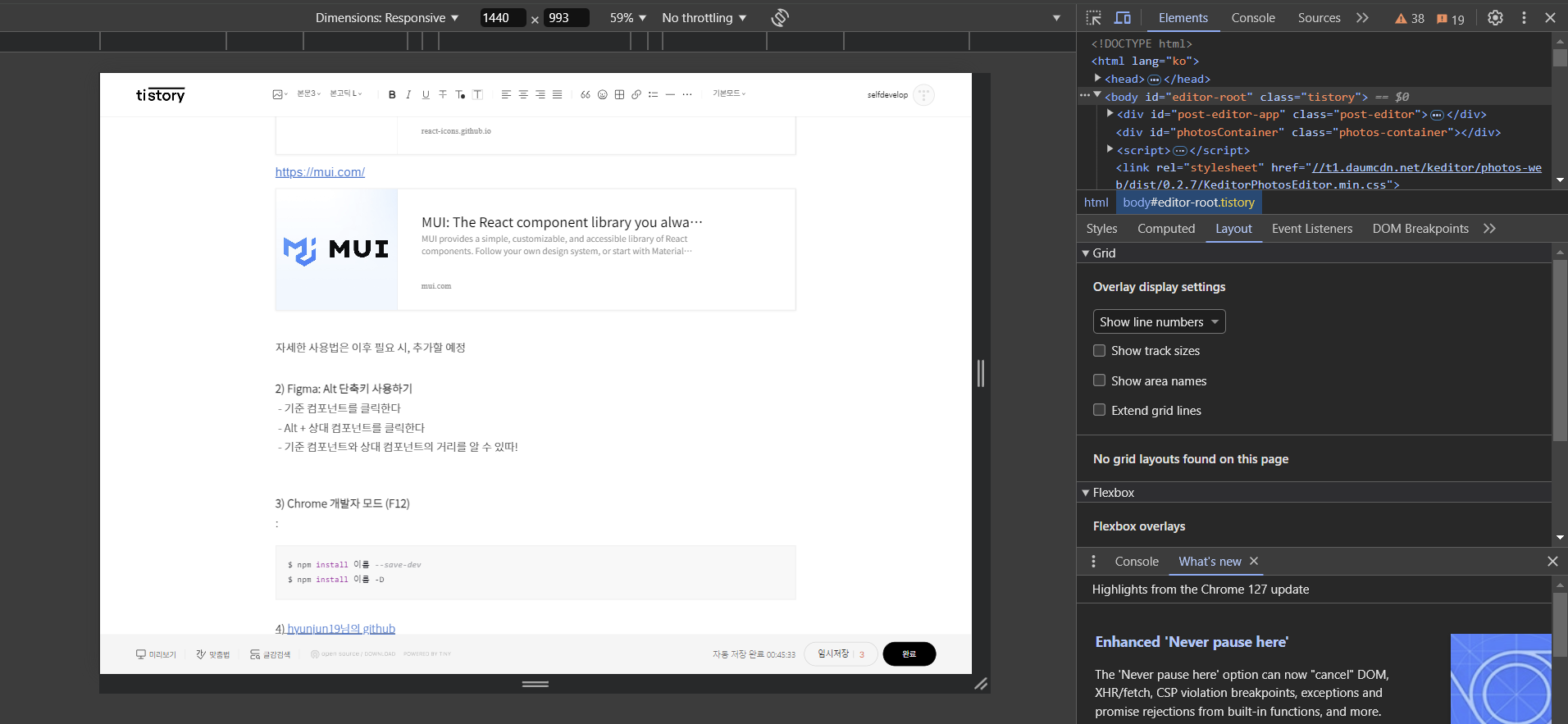Enable Show track sizes checkbox
This screenshot has height=724, width=1568.
coord(1099,351)
